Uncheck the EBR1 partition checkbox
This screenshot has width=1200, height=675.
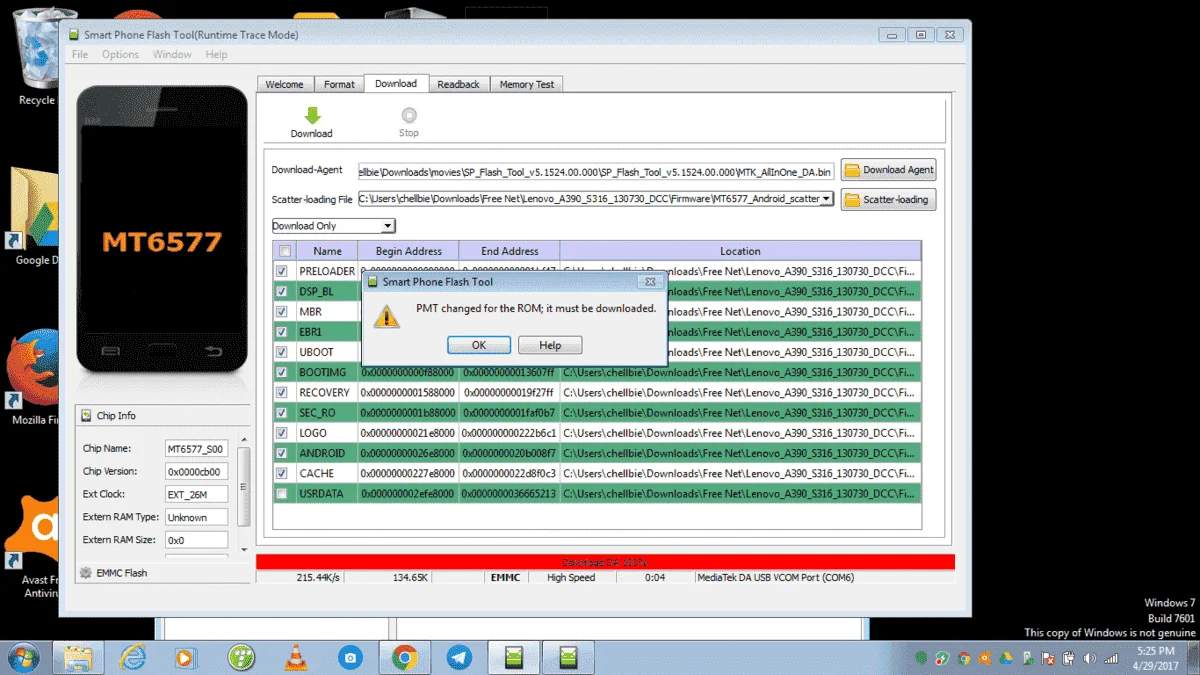282,331
